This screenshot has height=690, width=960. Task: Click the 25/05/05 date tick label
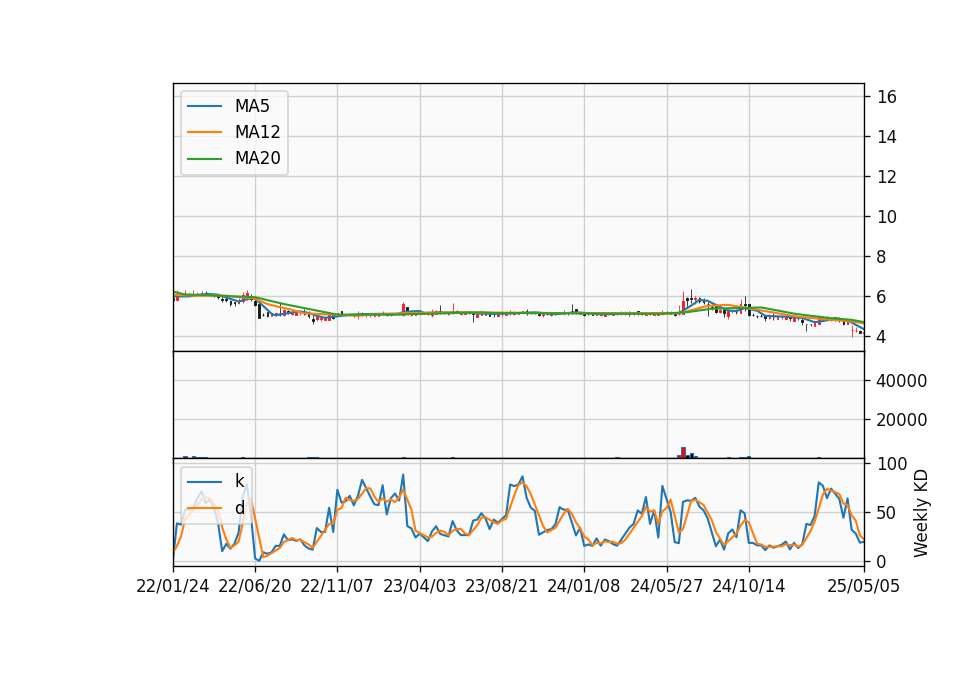[864, 586]
